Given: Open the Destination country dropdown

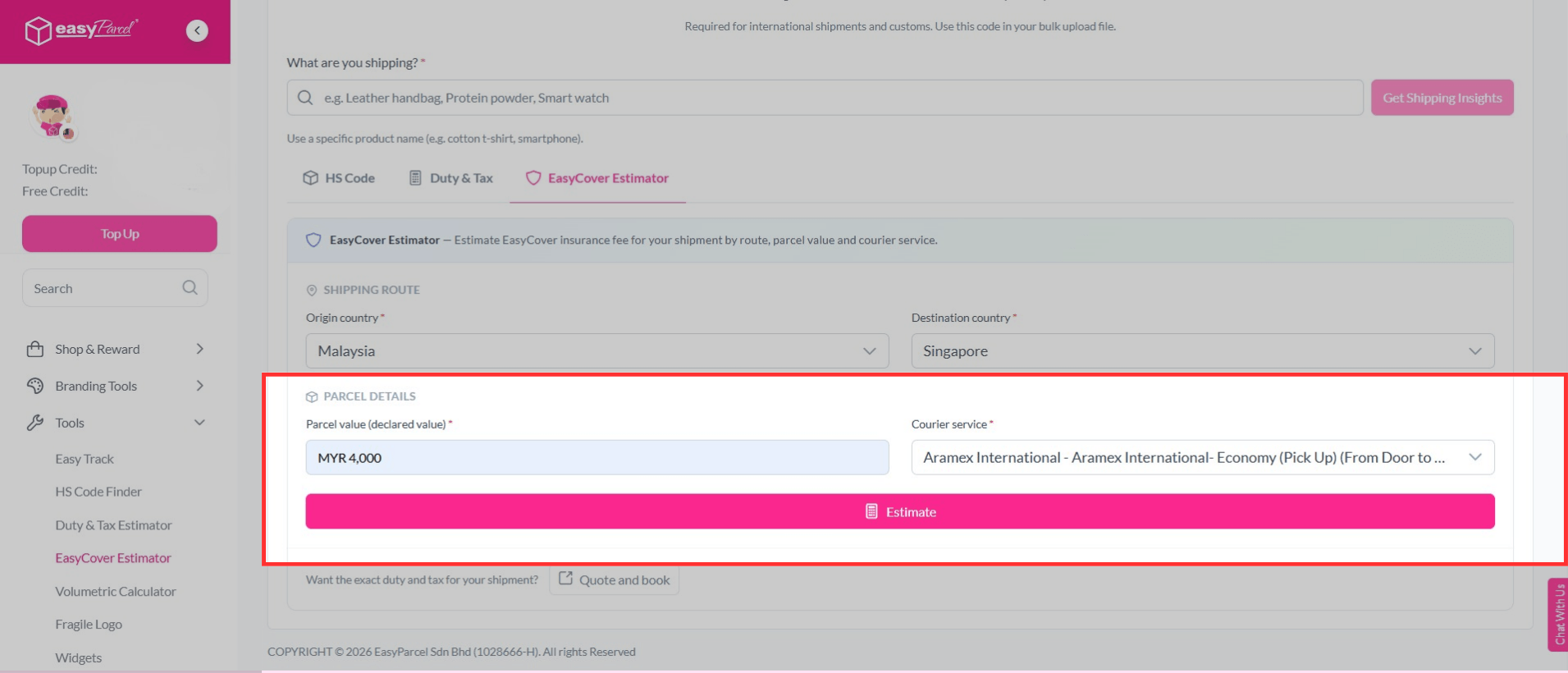Looking at the screenshot, I should [x=1202, y=351].
